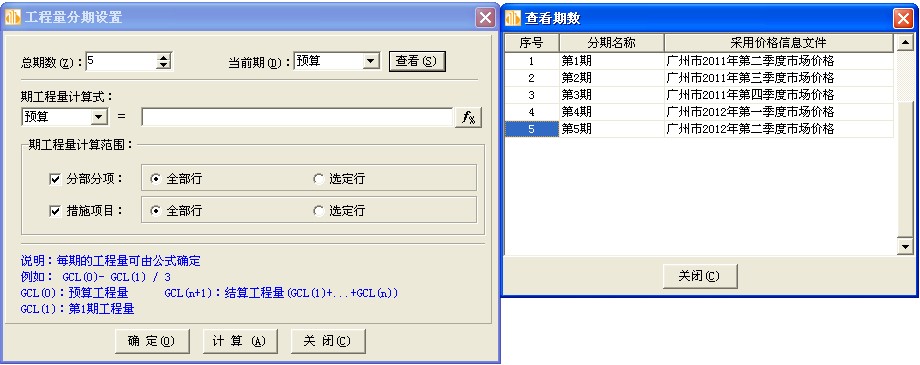Click 广州市2012年第一季度市场价格 cell
Viewport: 920px width, 365px height.
pos(779,112)
